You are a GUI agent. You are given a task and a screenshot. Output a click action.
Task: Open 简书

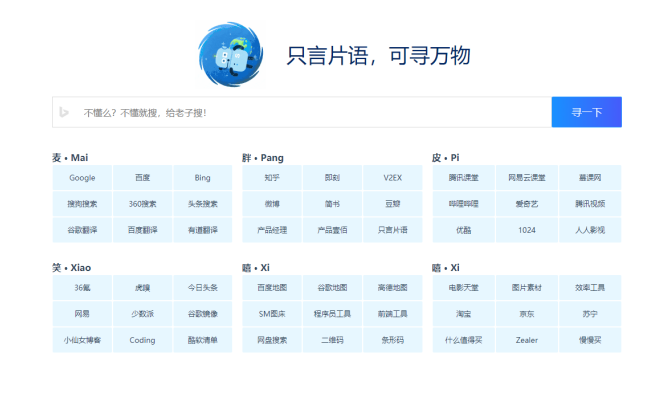(x=332, y=204)
